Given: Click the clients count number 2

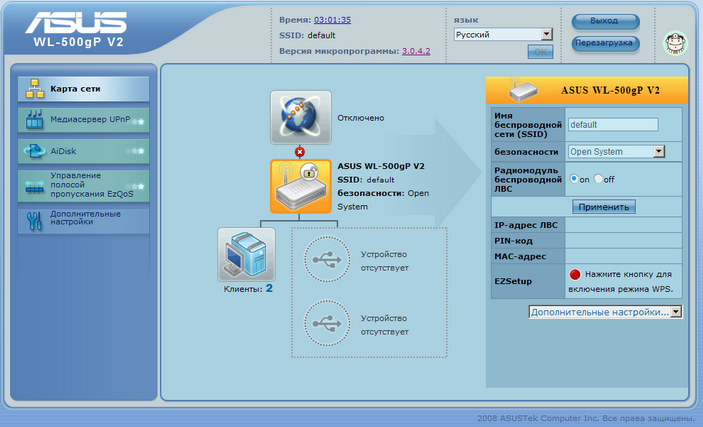Looking at the screenshot, I should 269,288.
